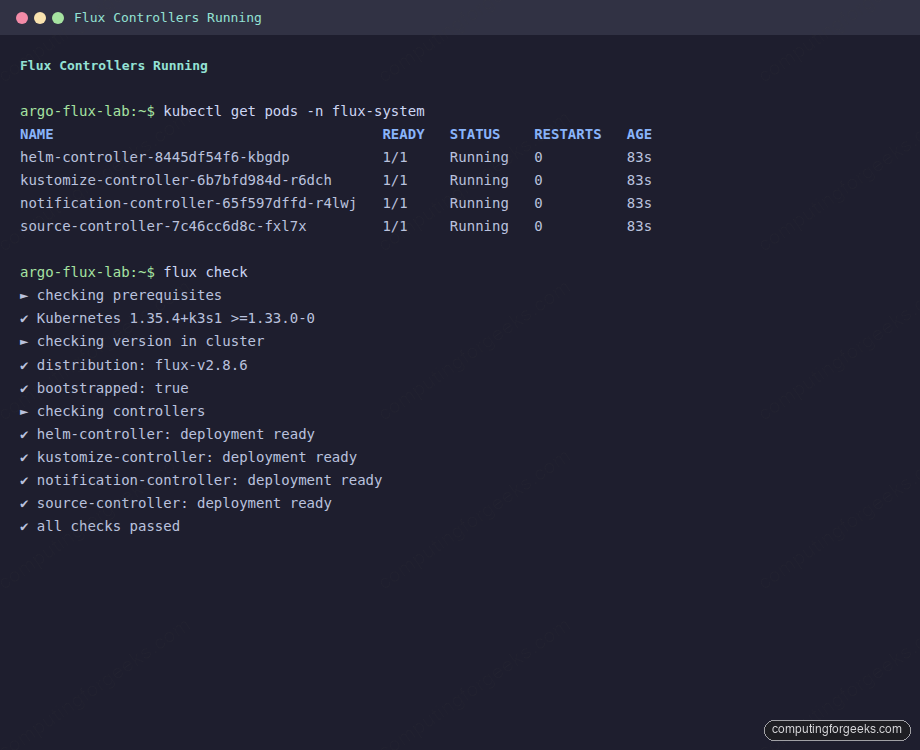Click the STATUS column header
The image size is (920, 750).
(x=475, y=134)
